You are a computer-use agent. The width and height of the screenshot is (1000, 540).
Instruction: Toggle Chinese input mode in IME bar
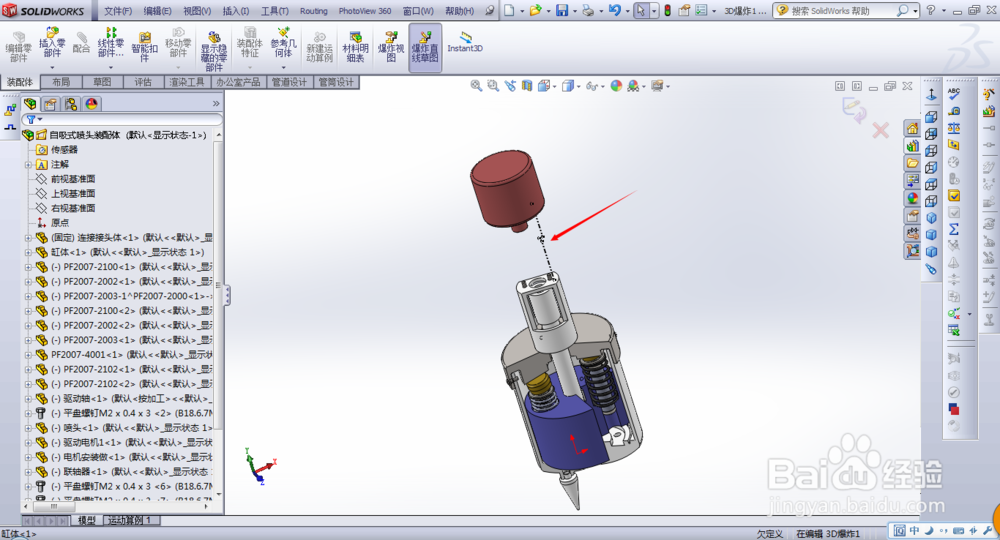[x=915, y=530]
